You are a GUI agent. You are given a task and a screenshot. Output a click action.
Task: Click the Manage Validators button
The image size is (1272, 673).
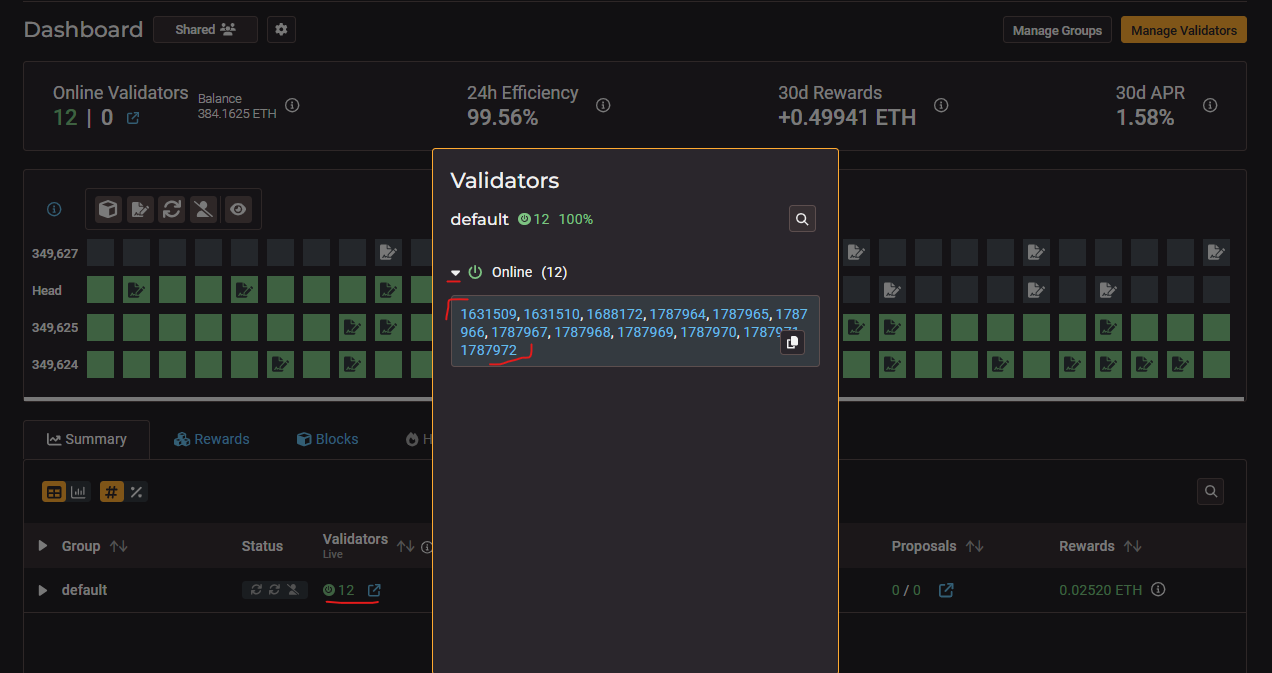[1183, 30]
